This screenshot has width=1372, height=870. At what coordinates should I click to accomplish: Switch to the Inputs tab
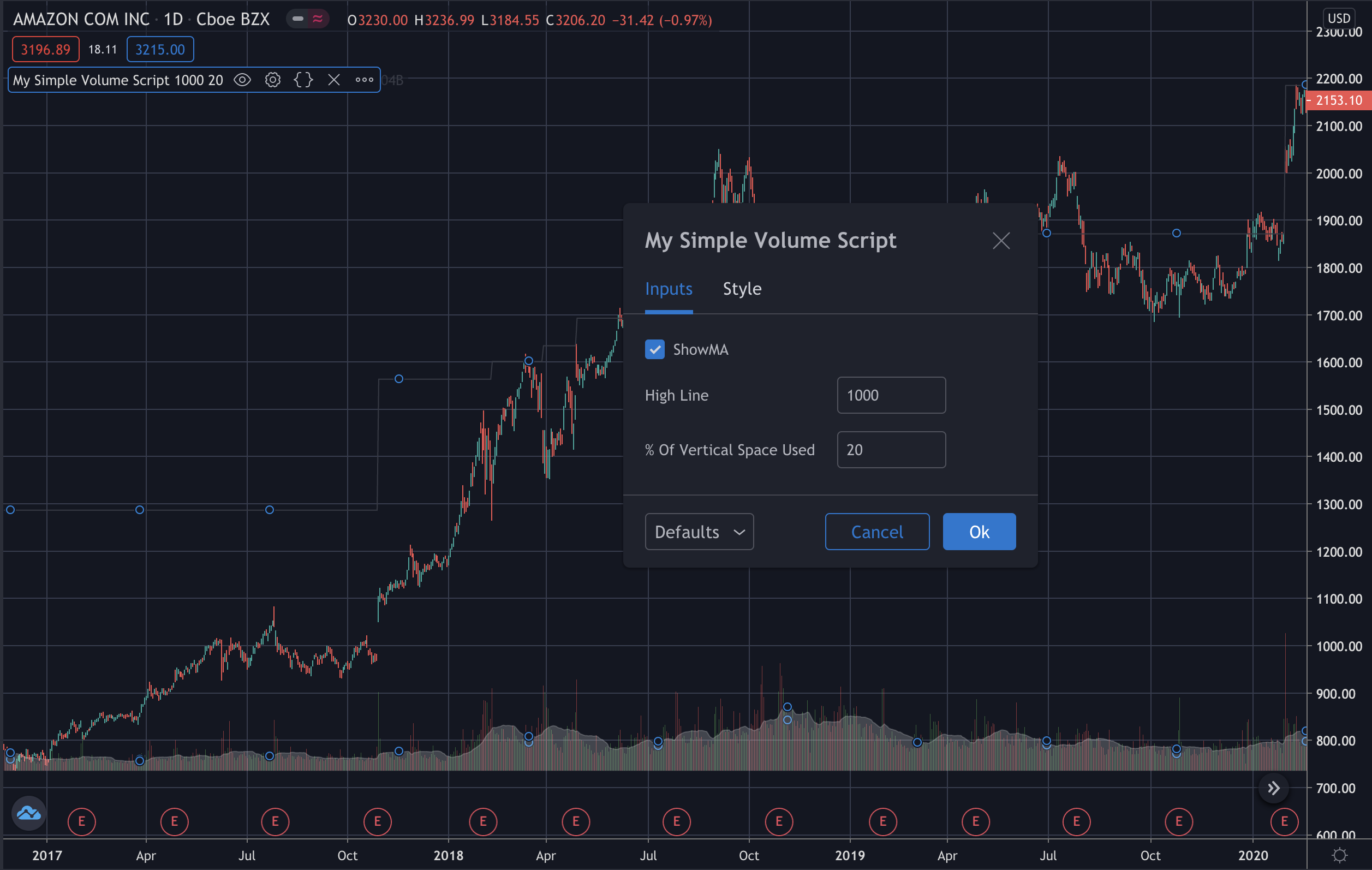669,289
